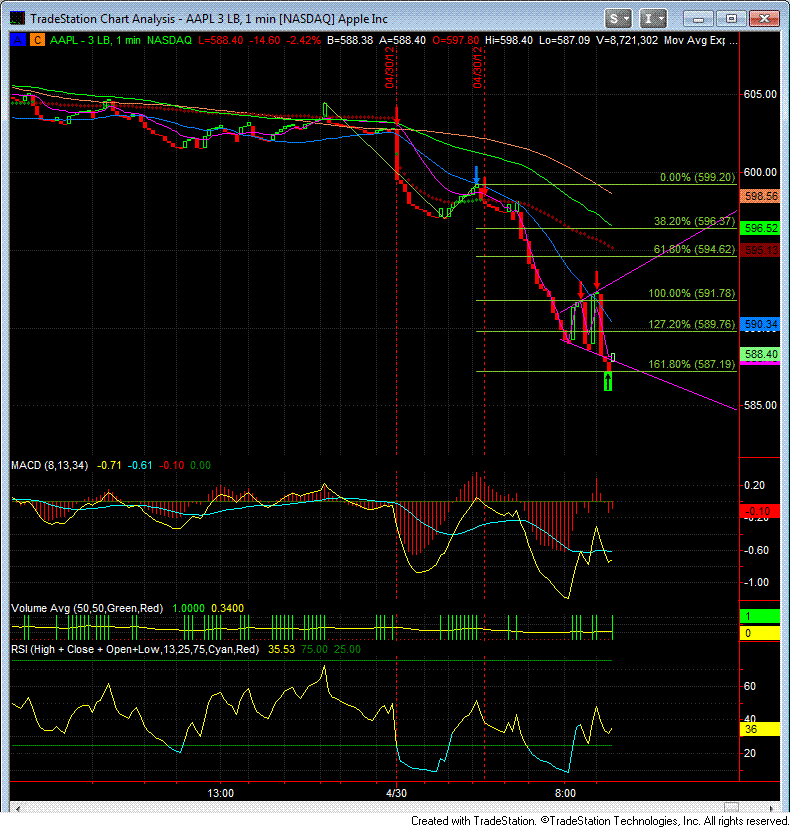Screen dimensions: 790x827
Task: Click the 588.40 last price label
Action: pos(760,354)
